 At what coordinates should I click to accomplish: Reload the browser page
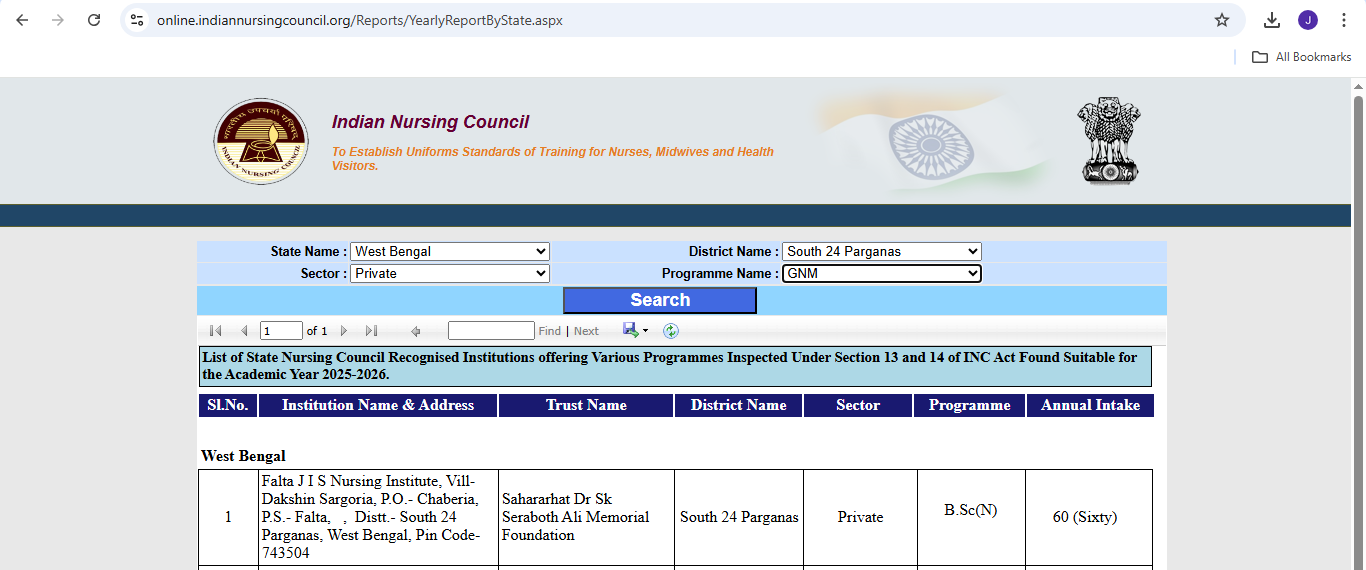pos(94,20)
